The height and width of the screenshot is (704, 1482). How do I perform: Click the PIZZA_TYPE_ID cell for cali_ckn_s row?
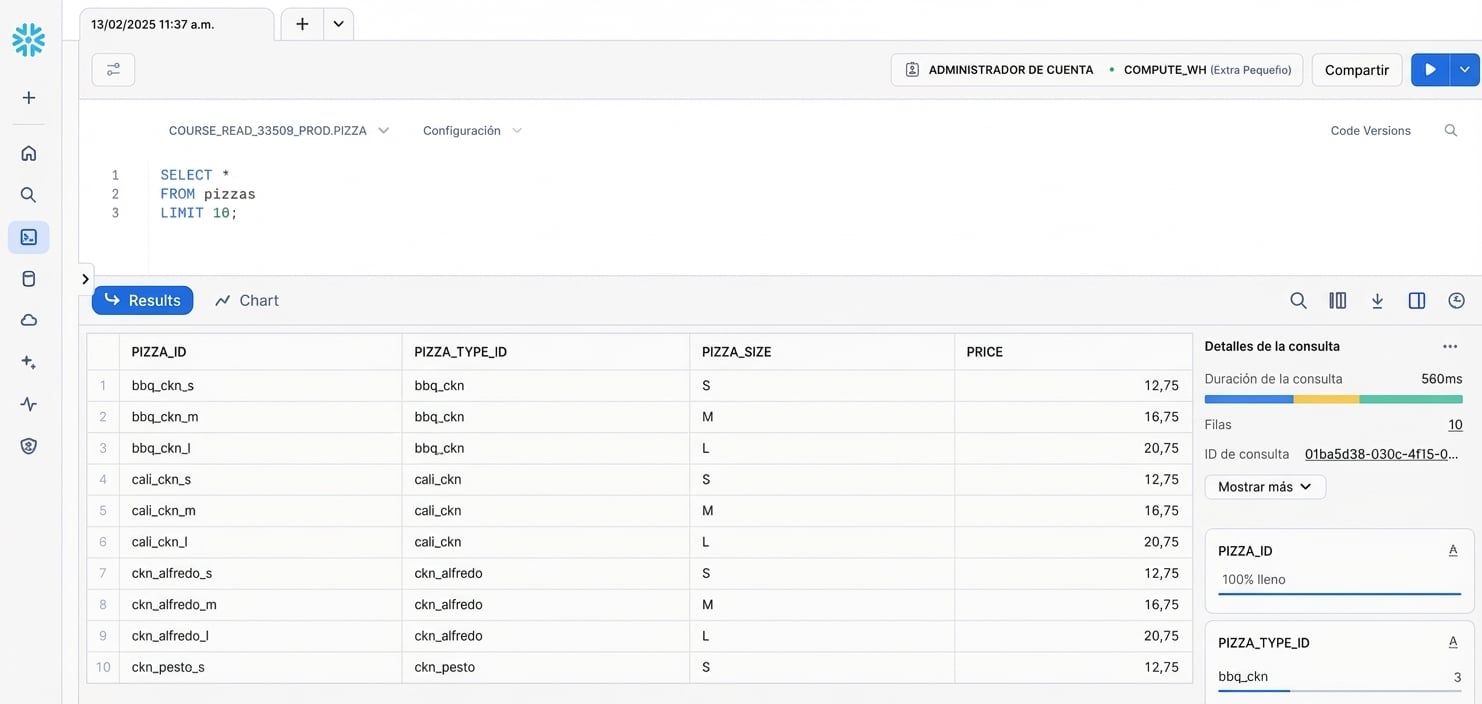point(546,479)
